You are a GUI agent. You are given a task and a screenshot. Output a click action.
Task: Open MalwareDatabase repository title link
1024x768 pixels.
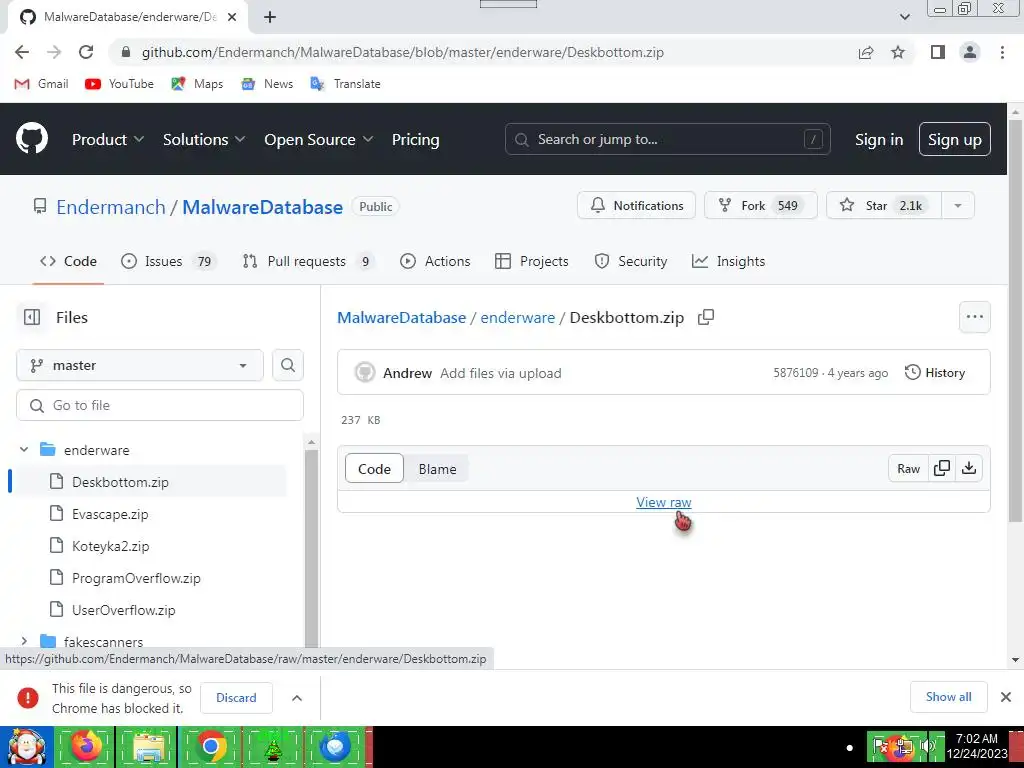coord(263,207)
